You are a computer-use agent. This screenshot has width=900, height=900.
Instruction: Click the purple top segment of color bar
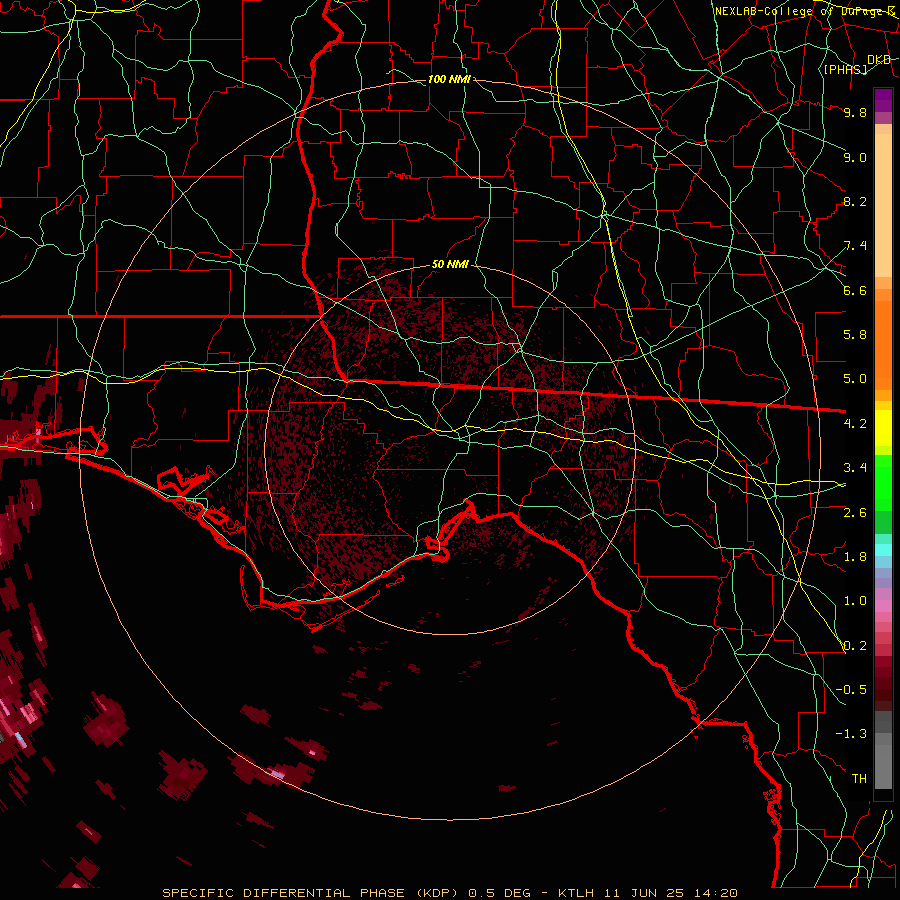click(x=883, y=100)
